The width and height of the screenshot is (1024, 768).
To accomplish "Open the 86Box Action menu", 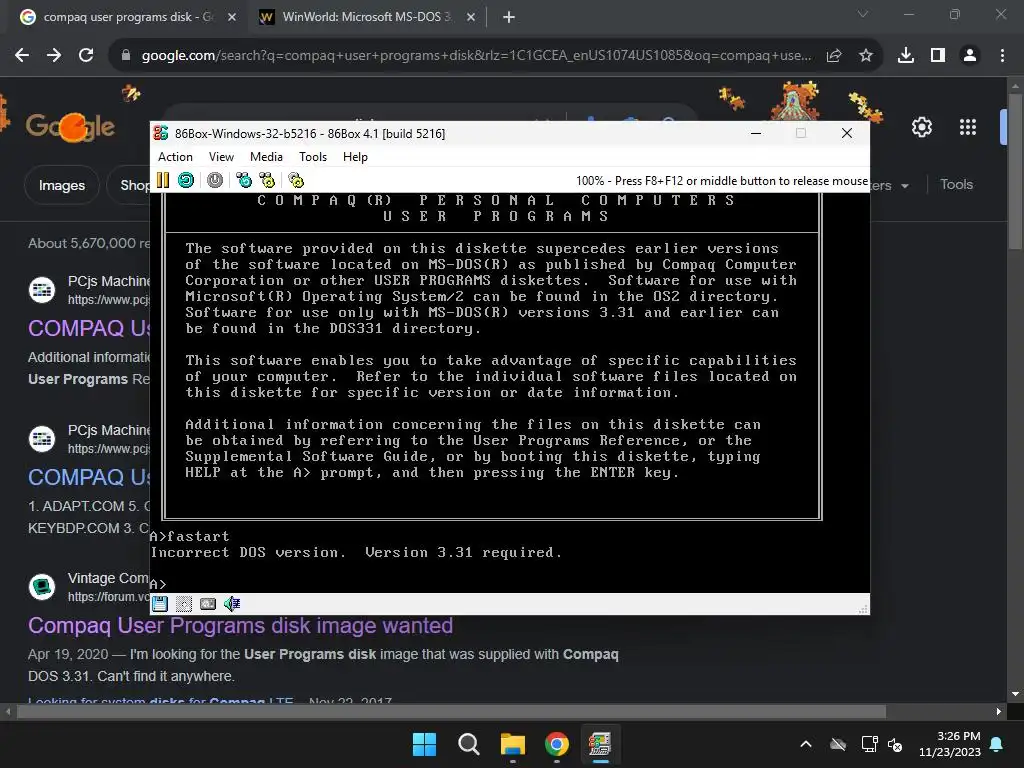I will (x=175, y=157).
